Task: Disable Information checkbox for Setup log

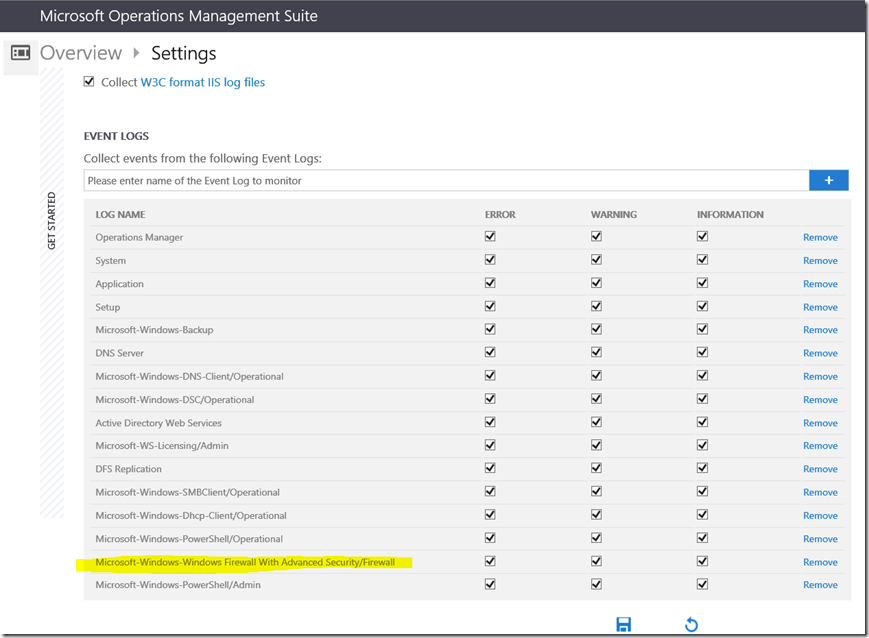Action: tap(702, 306)
